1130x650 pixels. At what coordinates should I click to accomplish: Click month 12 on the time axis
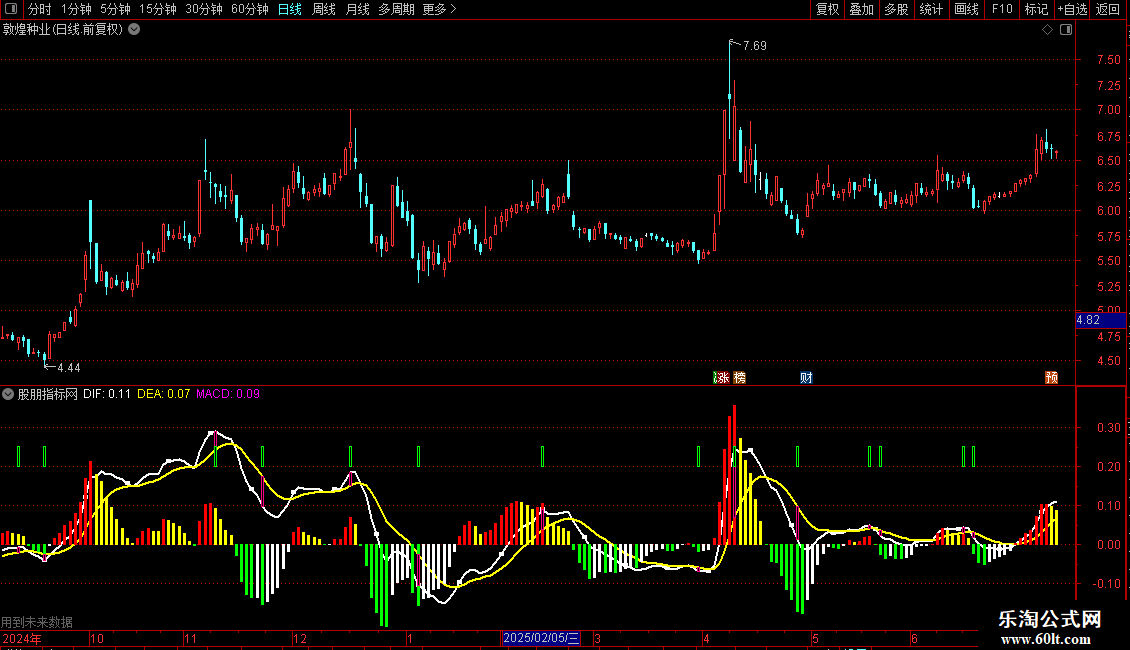point(300,638)
